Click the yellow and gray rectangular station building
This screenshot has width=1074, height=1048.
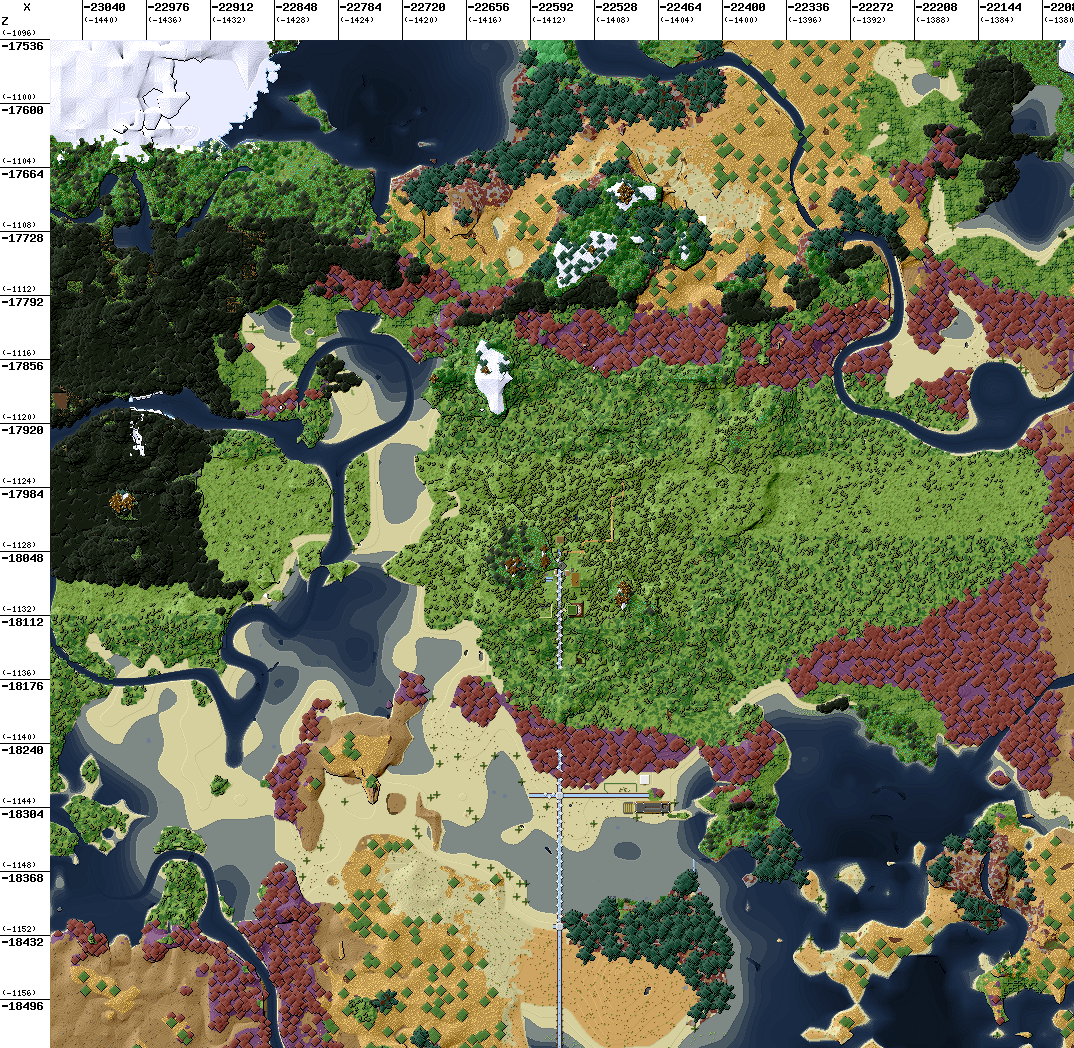click(647, 806)
